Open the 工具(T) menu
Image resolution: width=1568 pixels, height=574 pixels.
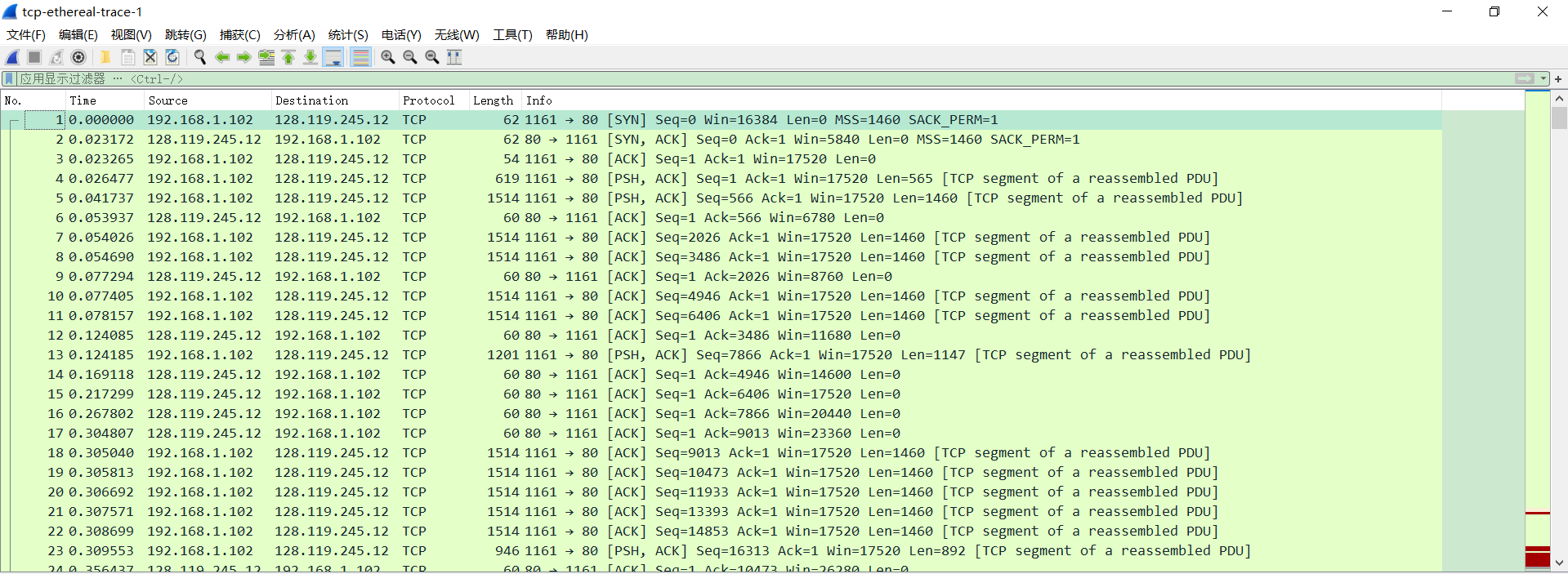click(x=512, y=34)
